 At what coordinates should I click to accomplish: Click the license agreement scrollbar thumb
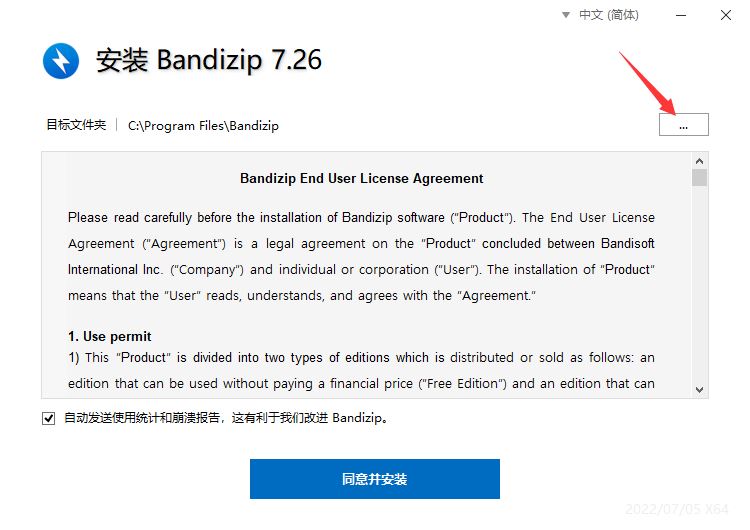click(699, 177)
